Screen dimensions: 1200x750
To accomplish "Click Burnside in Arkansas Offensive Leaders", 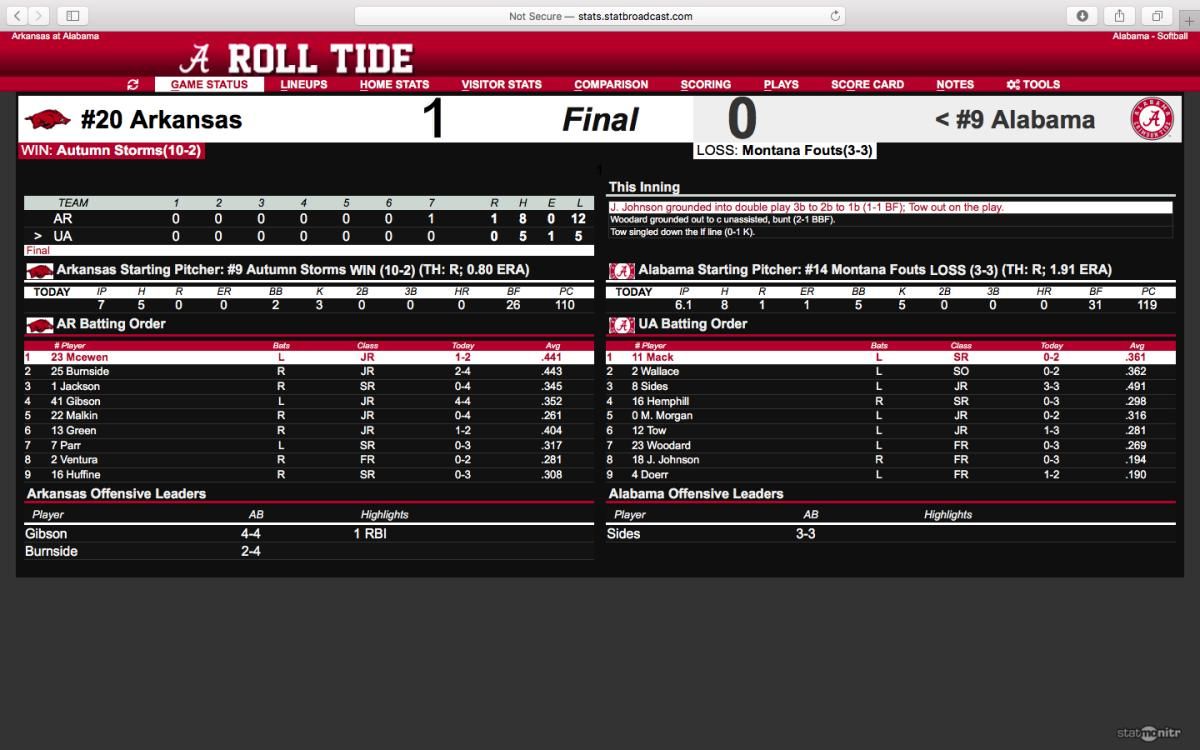I will [x=51, y=551].
